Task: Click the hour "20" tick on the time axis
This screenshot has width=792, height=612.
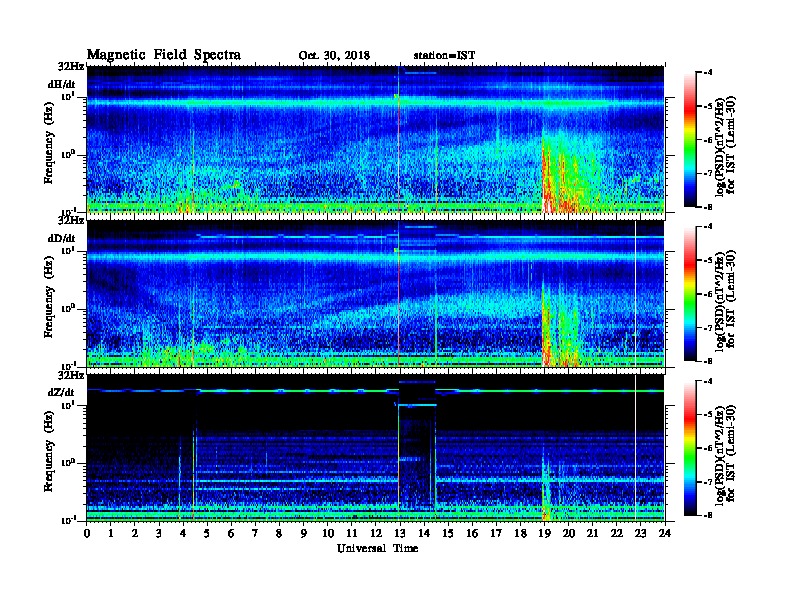Action: 568,533
